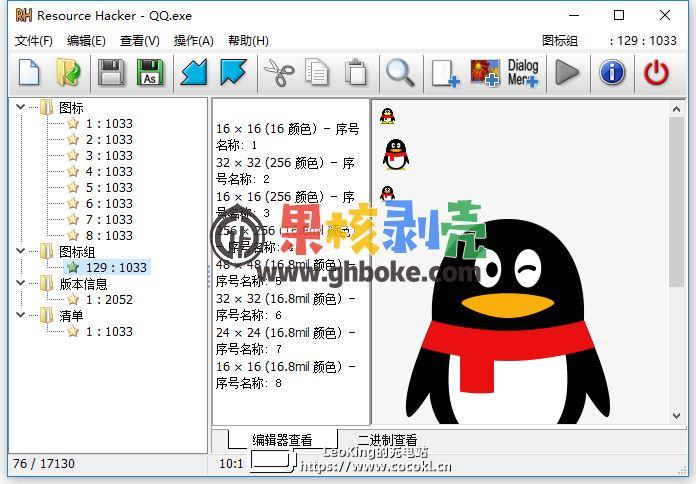The height and width of the screenshot is (484, 696).
Task: Open a file with the folder icon
Action: pos(68,72)
